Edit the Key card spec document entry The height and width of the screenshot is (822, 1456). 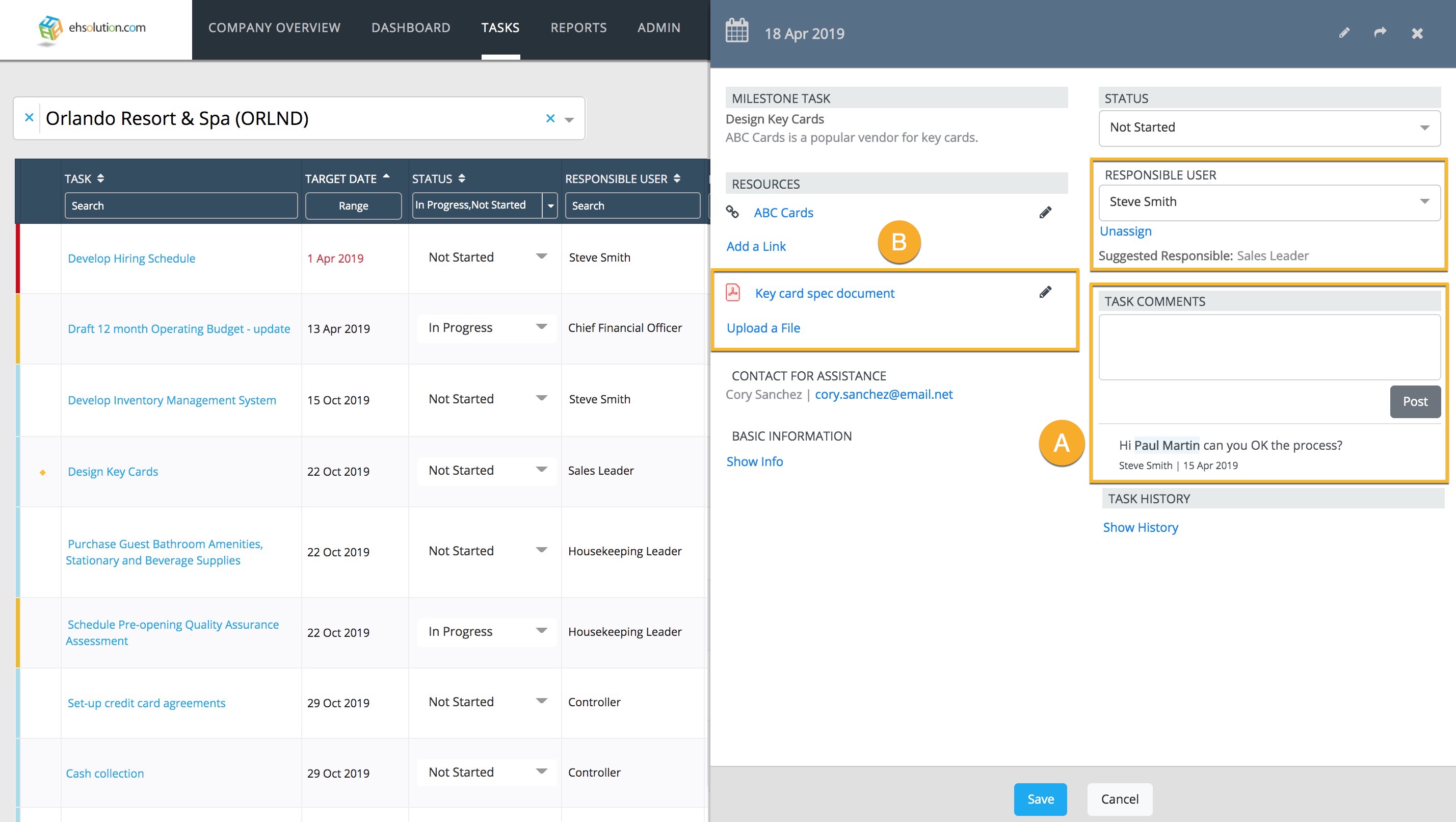click(1045, 292)
